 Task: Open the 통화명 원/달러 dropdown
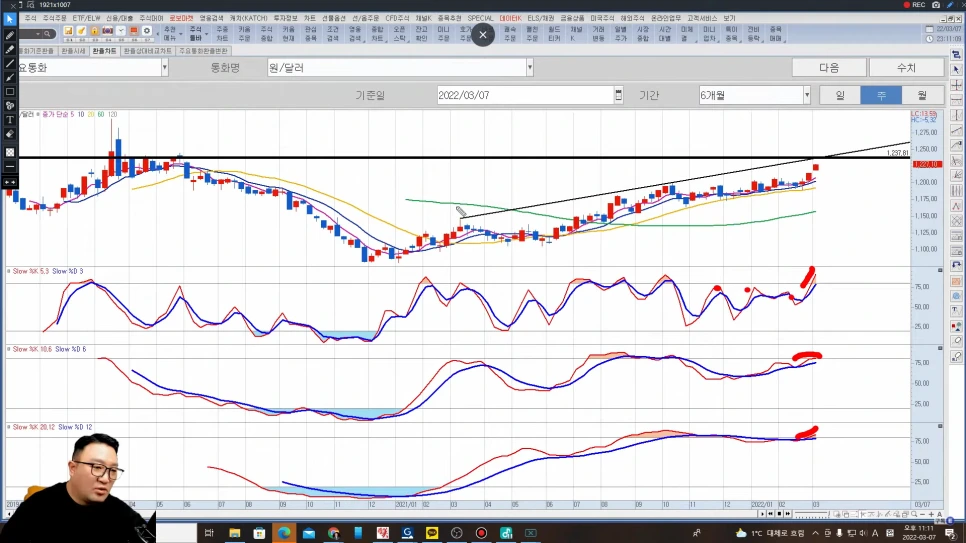(x=529, y=68)
